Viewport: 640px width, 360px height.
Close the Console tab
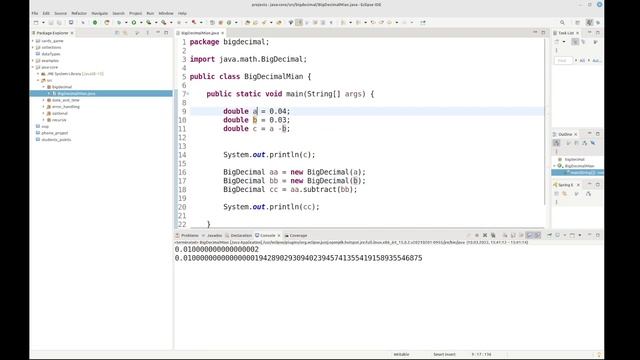tap(279, 236)
